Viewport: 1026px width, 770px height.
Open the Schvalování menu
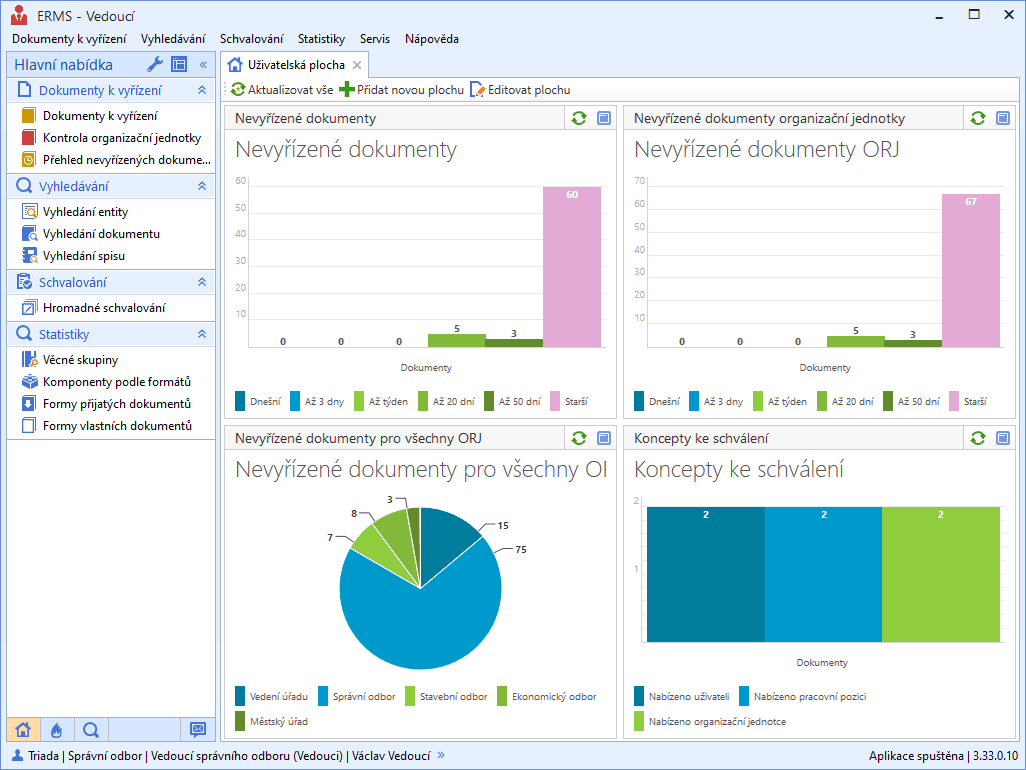[x=251, y=39]
